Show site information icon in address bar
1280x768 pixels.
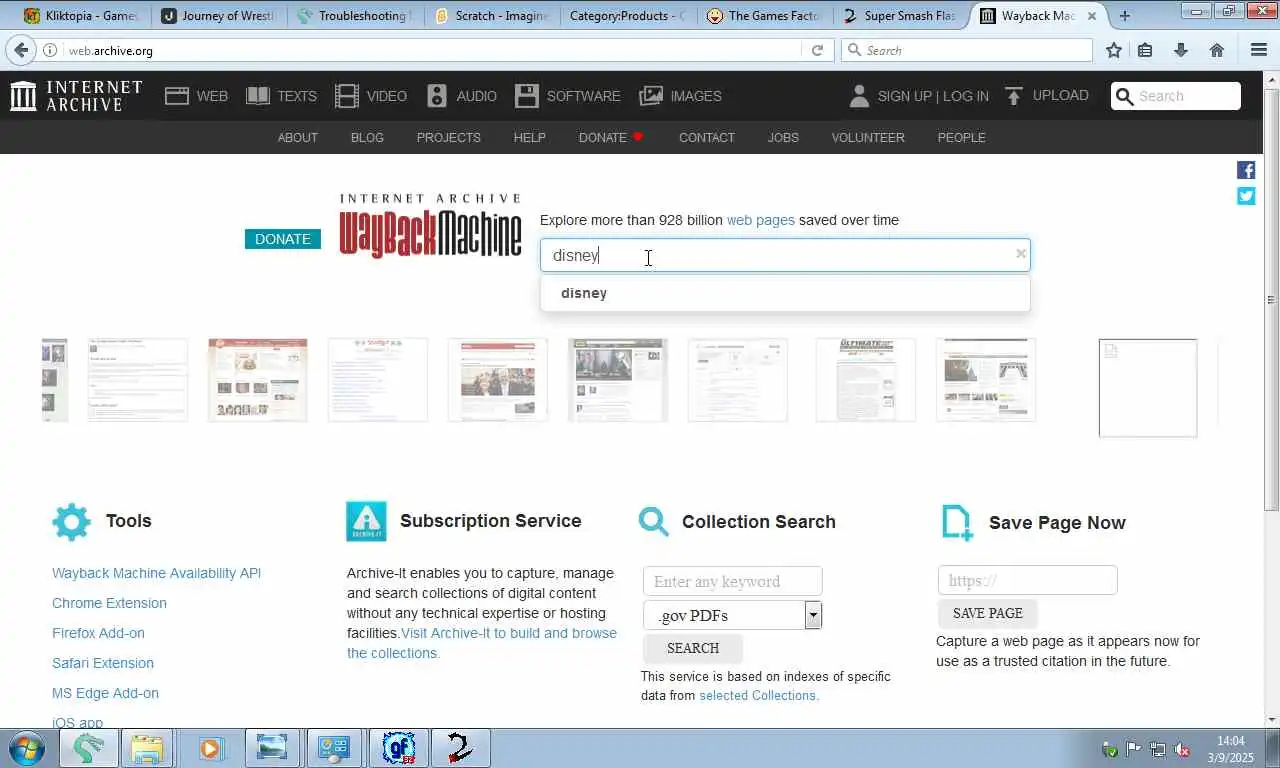tap(50, 50)
